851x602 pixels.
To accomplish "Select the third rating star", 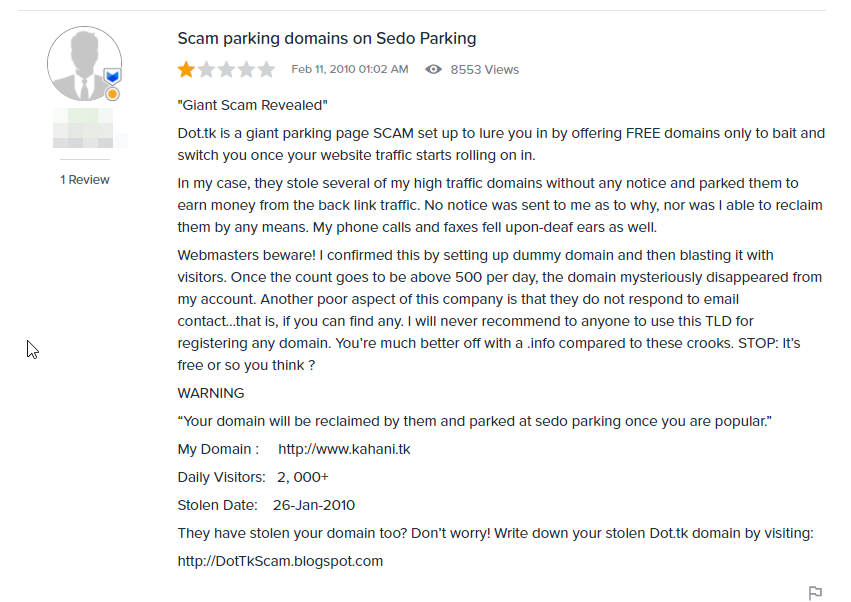I will pyautogui.click(x=226, y=70).
